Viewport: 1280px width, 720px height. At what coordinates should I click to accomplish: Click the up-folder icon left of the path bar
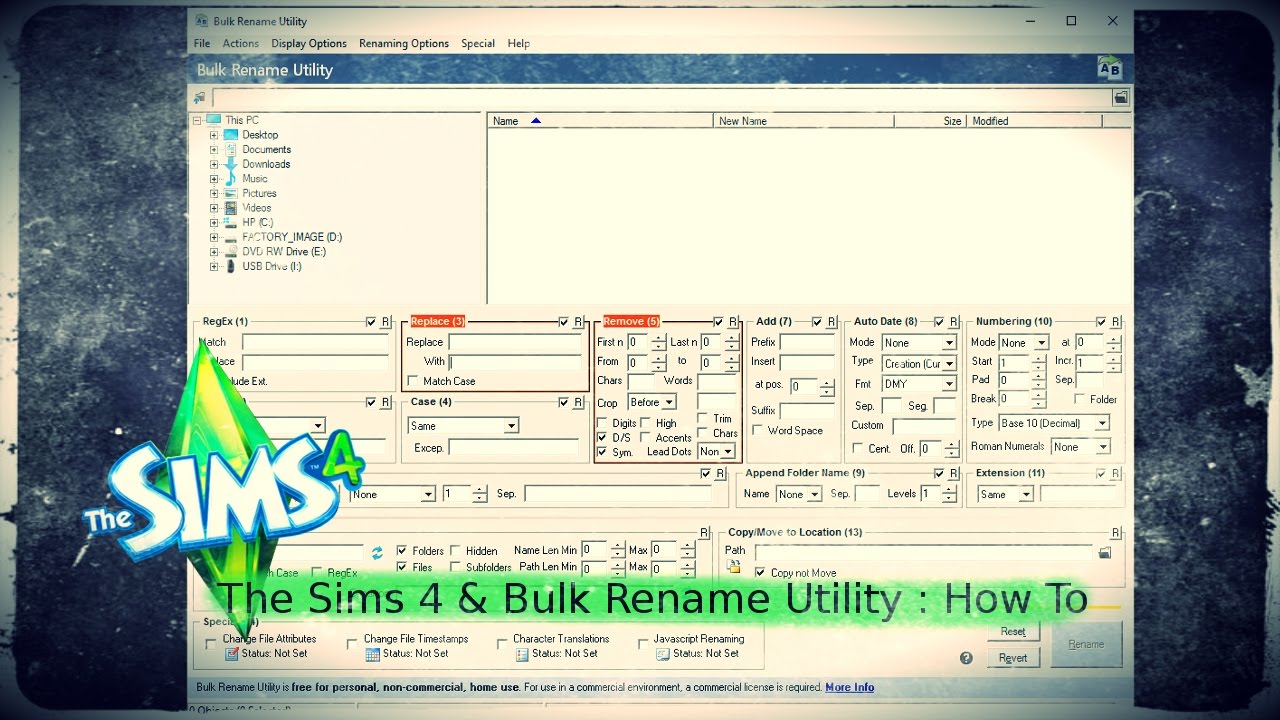(x=199, y=97)
